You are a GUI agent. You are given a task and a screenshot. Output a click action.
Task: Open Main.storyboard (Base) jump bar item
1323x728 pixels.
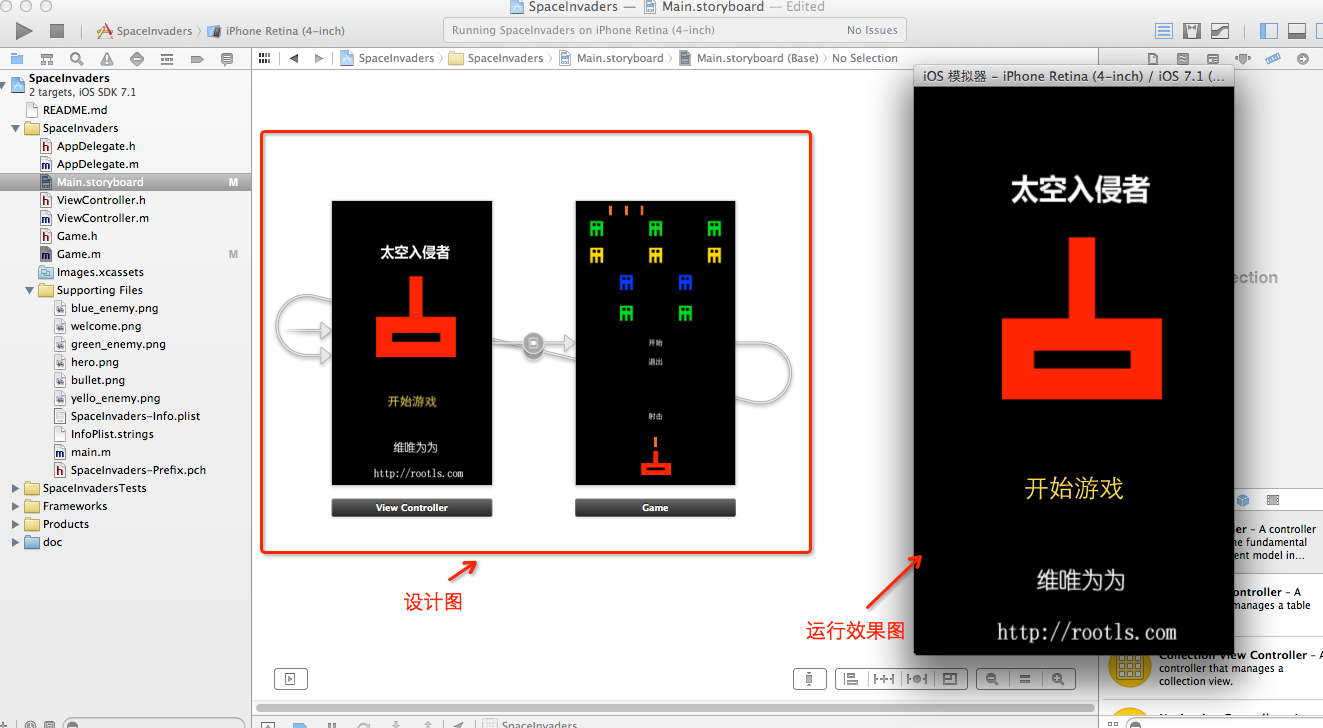[x=749, y=58]
